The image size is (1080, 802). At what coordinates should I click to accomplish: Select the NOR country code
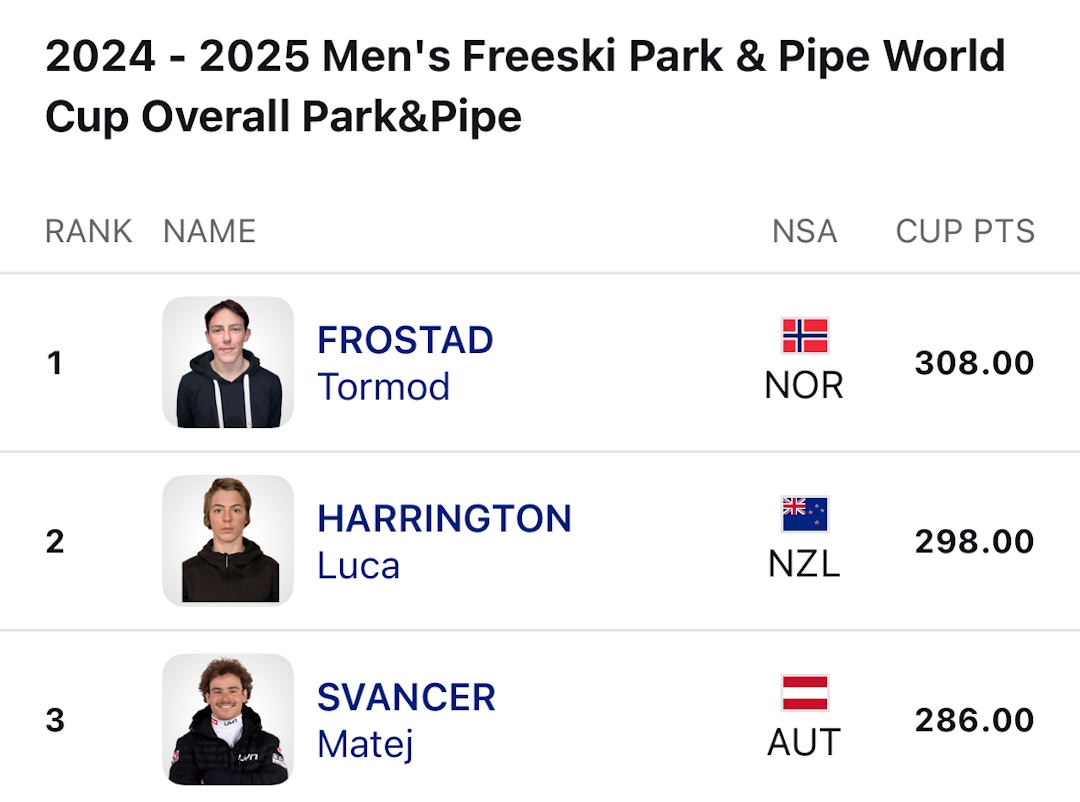coord(804,385)
